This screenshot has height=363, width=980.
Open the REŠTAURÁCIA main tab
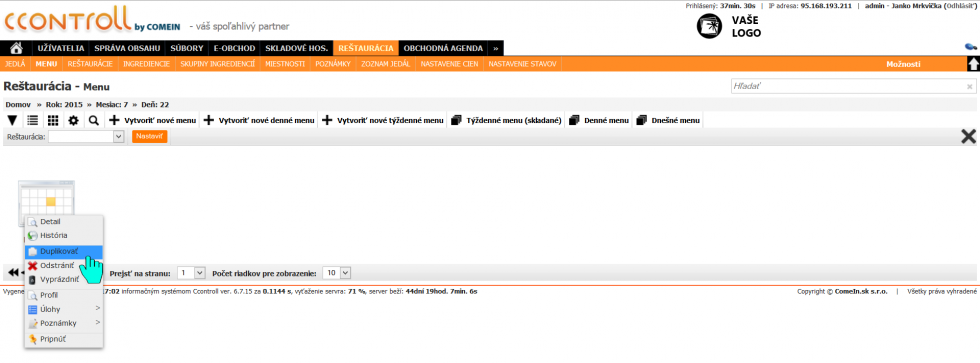[366, 48]
